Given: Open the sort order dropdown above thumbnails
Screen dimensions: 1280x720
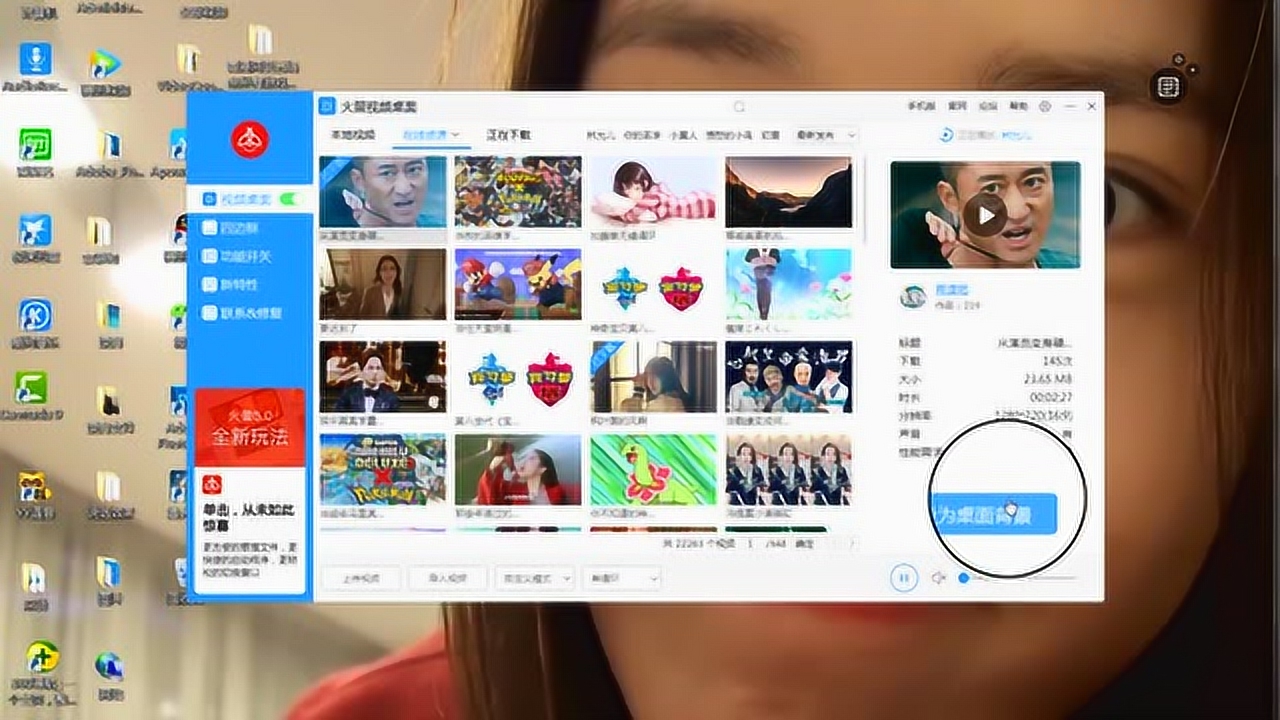Looking at the screenshot, I should [x=824, y=134].
